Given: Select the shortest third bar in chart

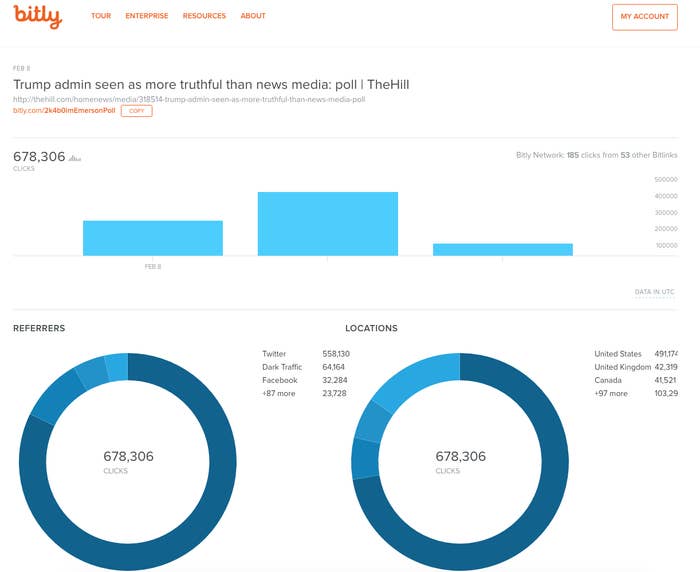Looking at the screenshot, I should pos(503,250).
